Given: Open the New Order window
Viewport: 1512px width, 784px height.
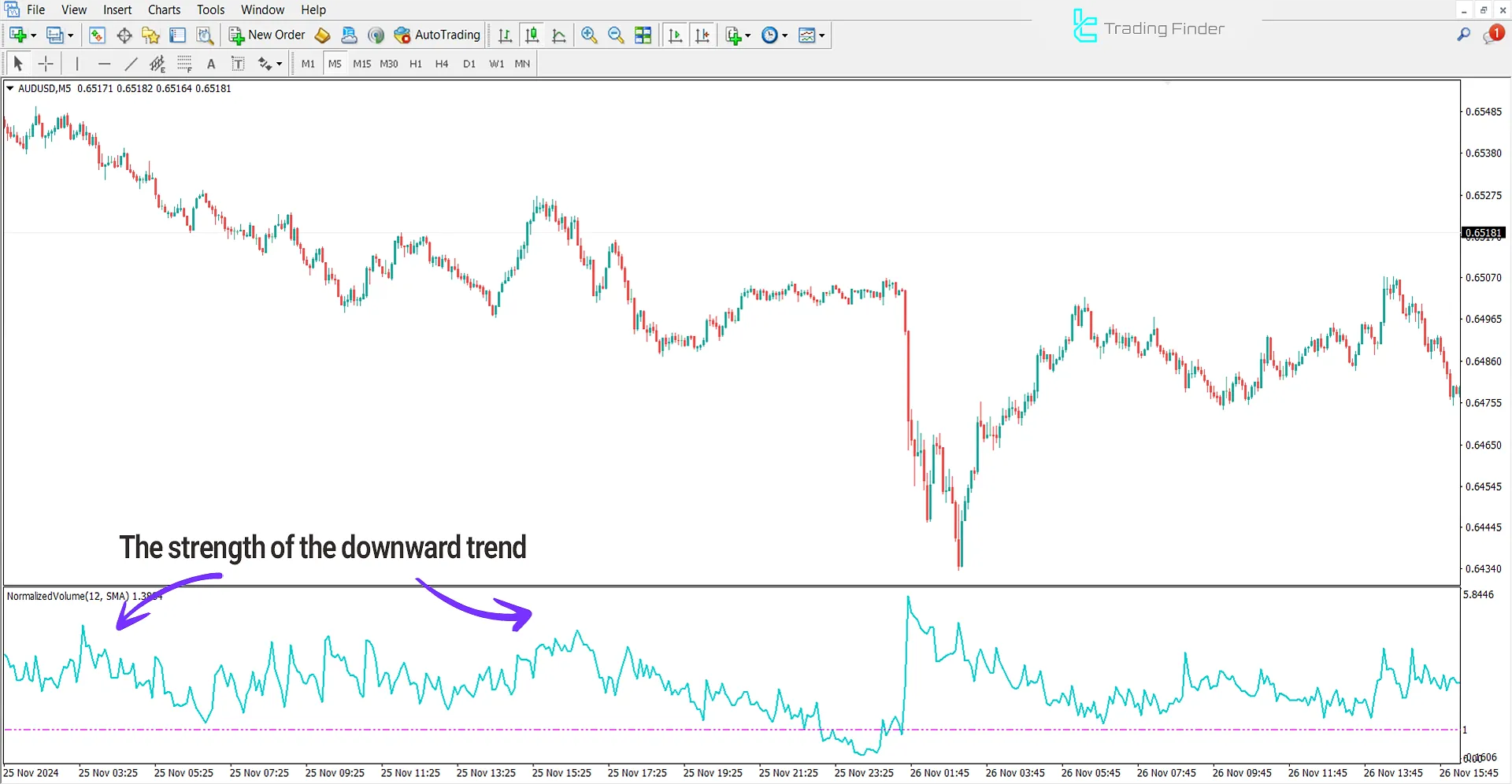Looking at the screenshot, I should pos(268,35).
